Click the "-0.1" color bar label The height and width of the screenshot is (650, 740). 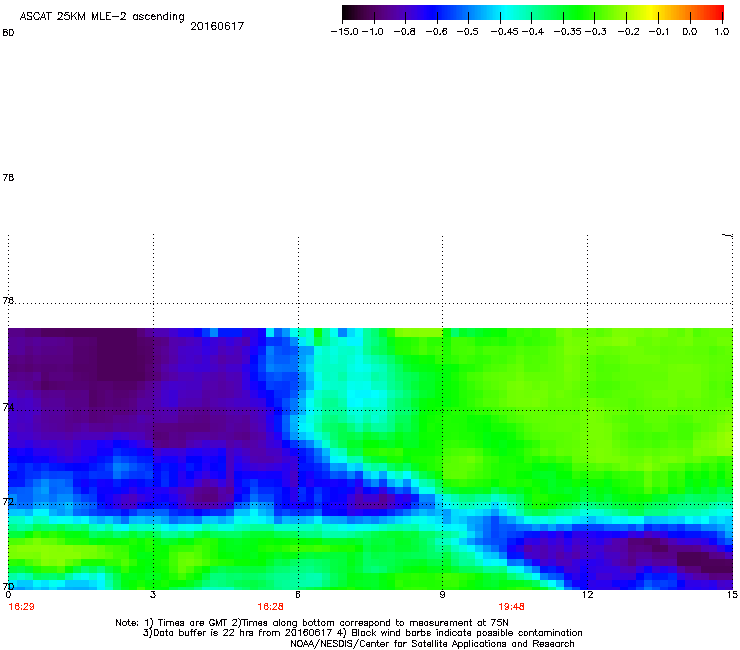coord(659,32)
